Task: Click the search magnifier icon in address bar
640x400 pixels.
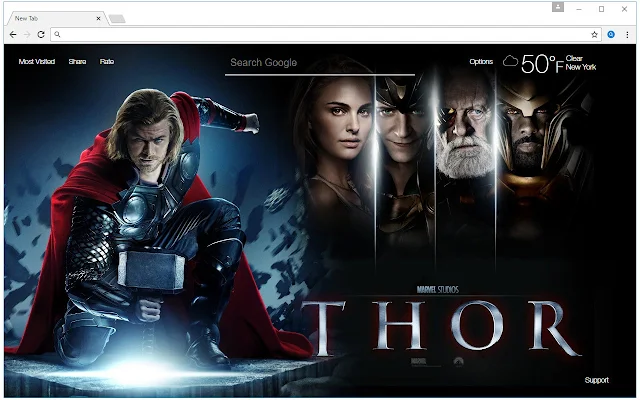Action: (58, 35)
